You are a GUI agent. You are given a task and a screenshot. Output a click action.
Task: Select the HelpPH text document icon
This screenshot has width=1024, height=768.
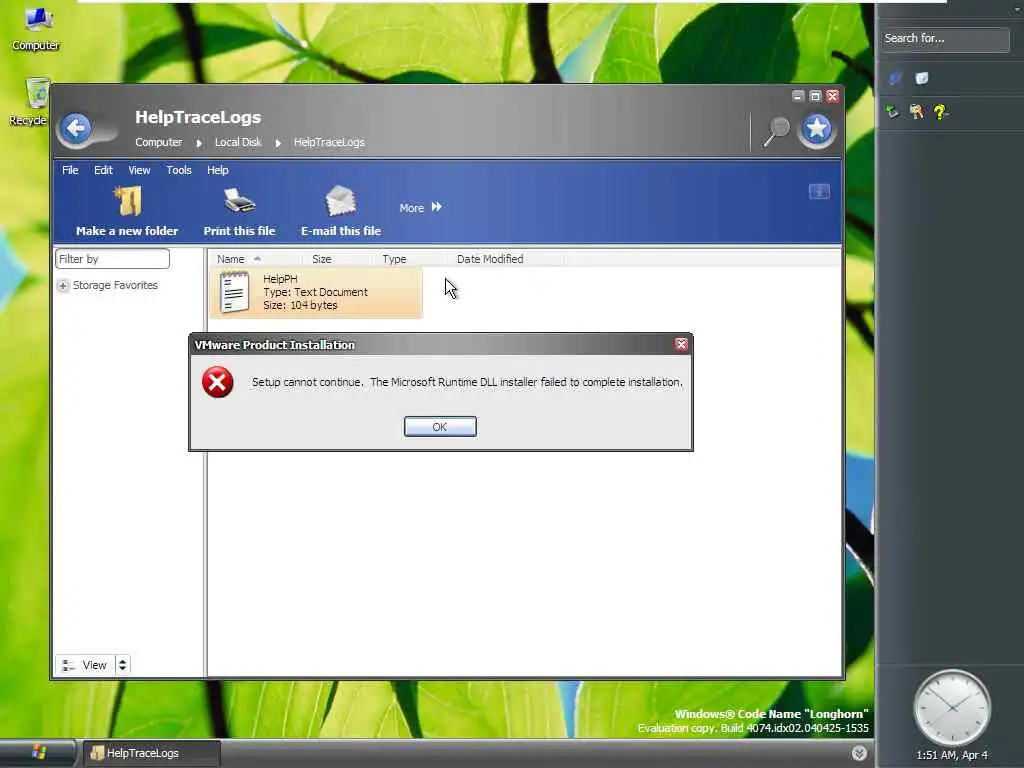click(234, 292)
